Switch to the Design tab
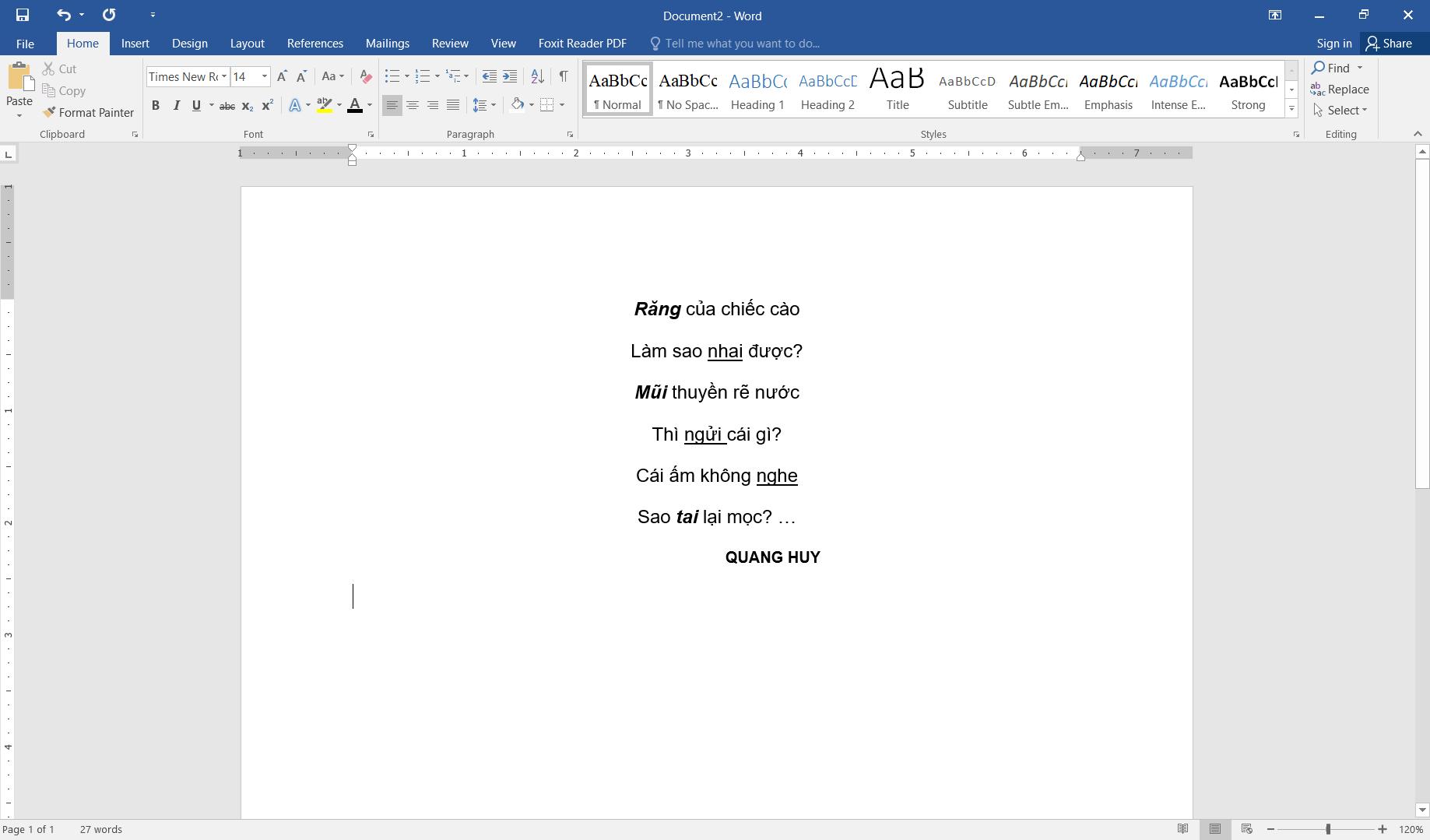Image resolution: width=1430 pixels, height=840 pixels. tap(190, 44)
